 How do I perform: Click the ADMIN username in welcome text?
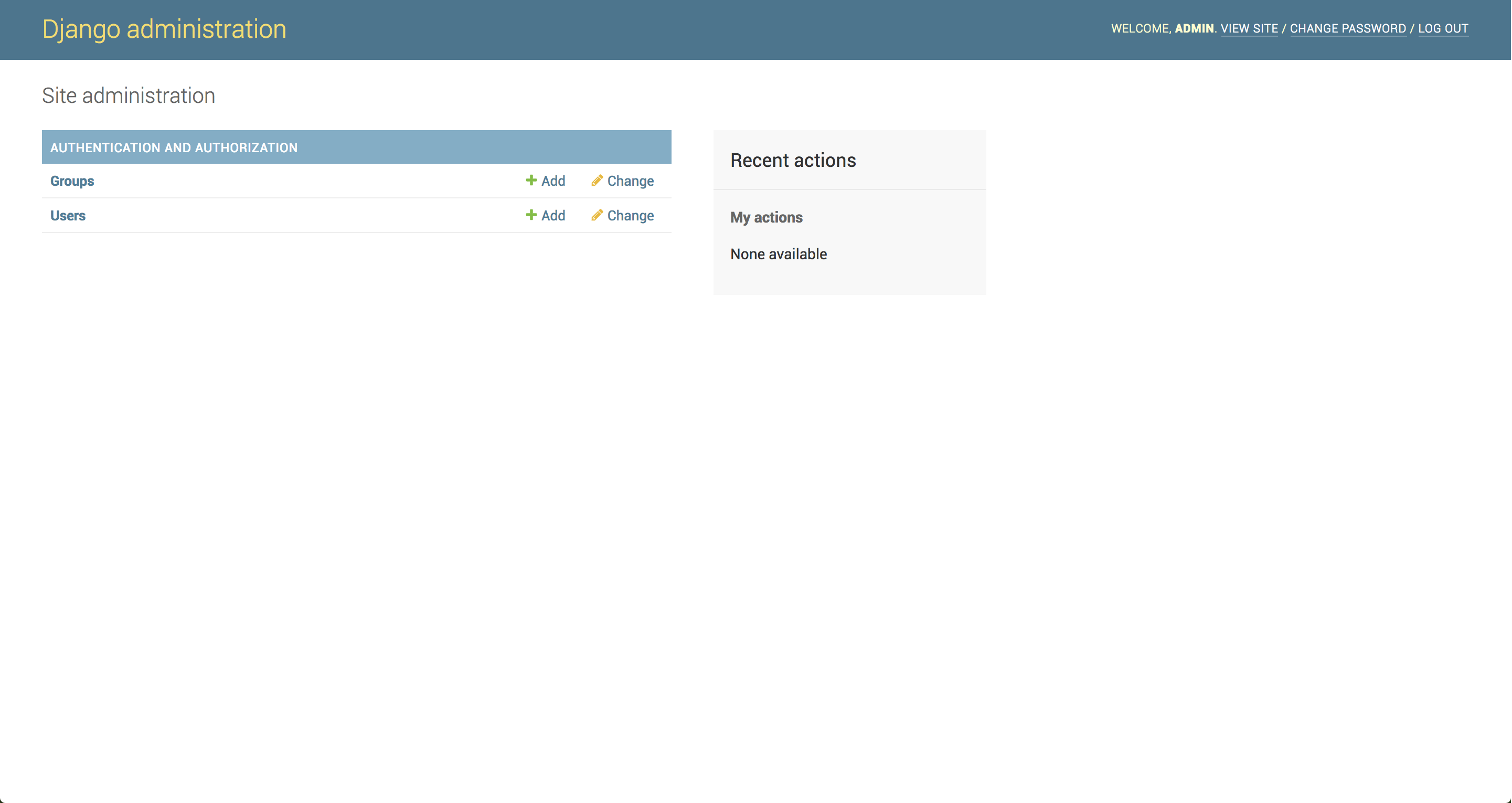click(x=1194, y=28)
